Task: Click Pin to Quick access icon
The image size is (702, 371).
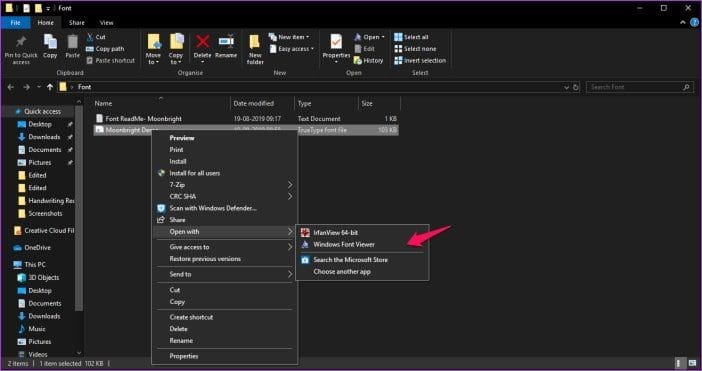Action: pos(21,43)
